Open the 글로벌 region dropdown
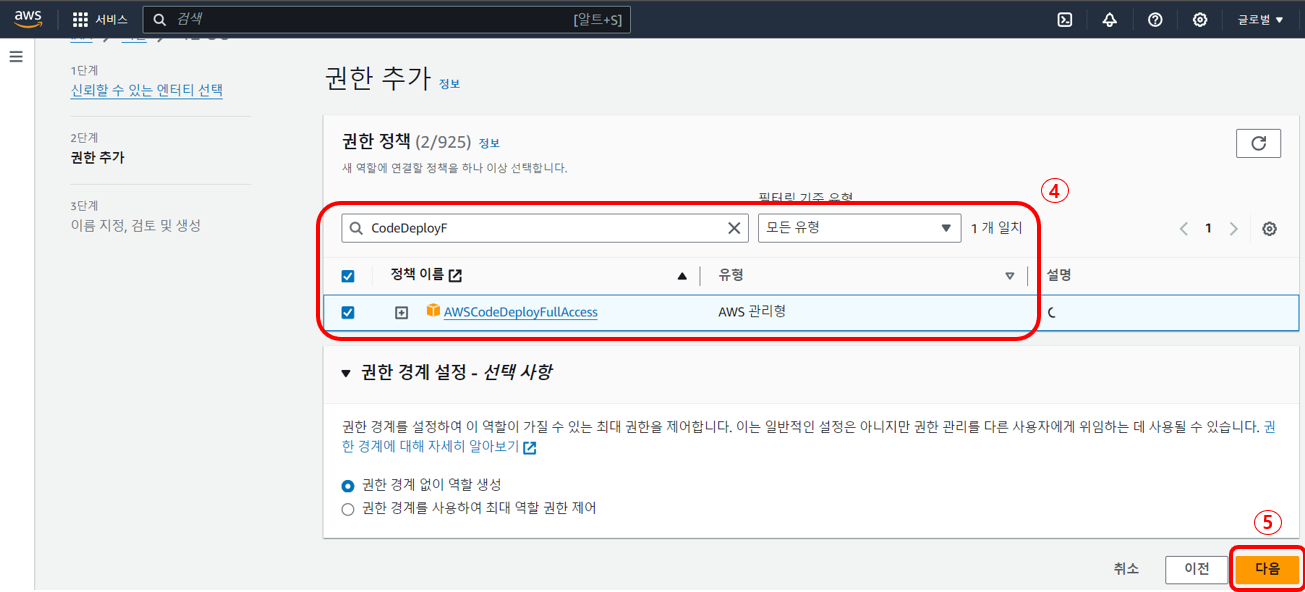The image size is (1305, 592). (x=1260, y=20)
